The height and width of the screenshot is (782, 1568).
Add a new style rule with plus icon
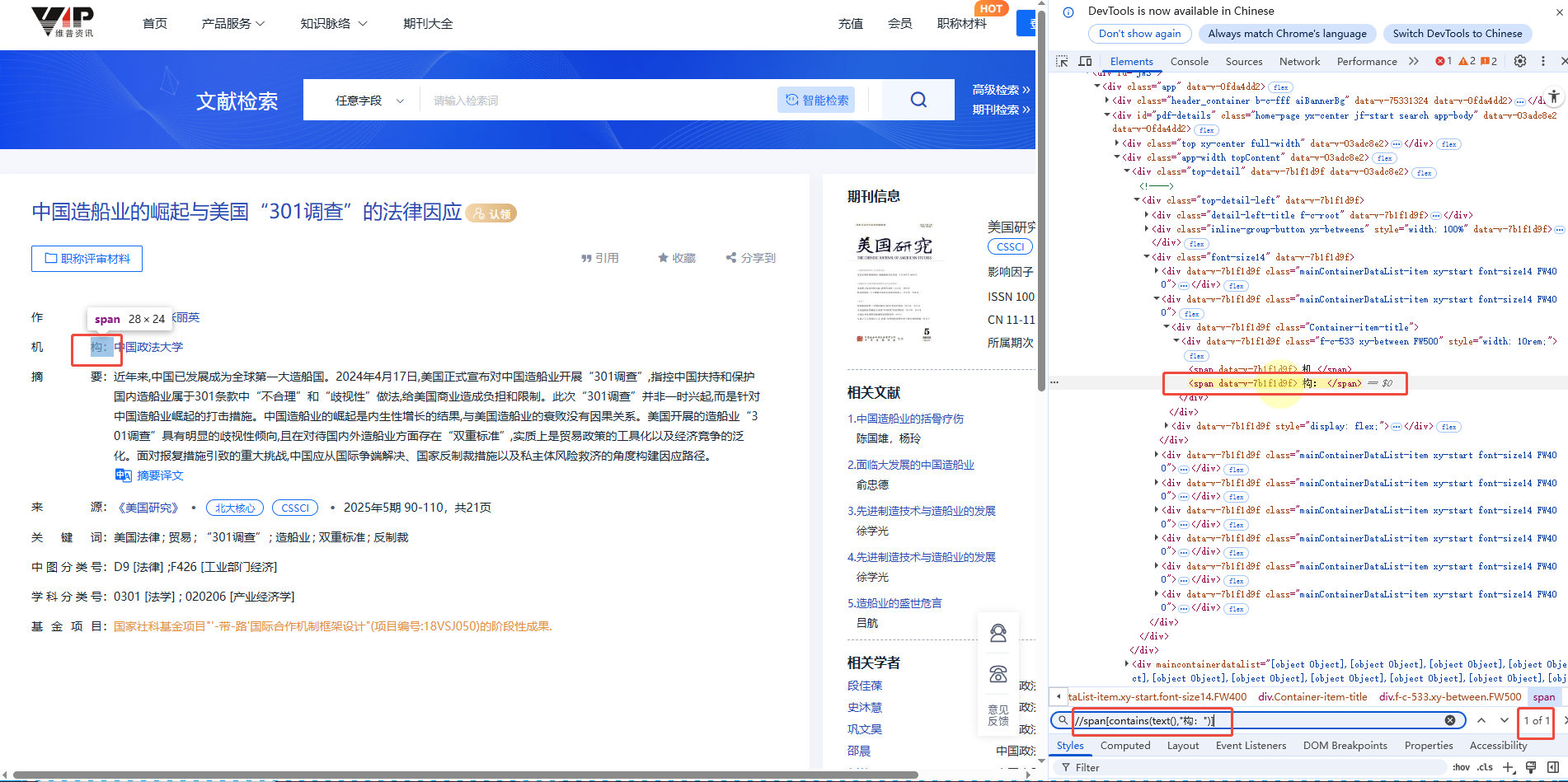[x=1508, y=767]
